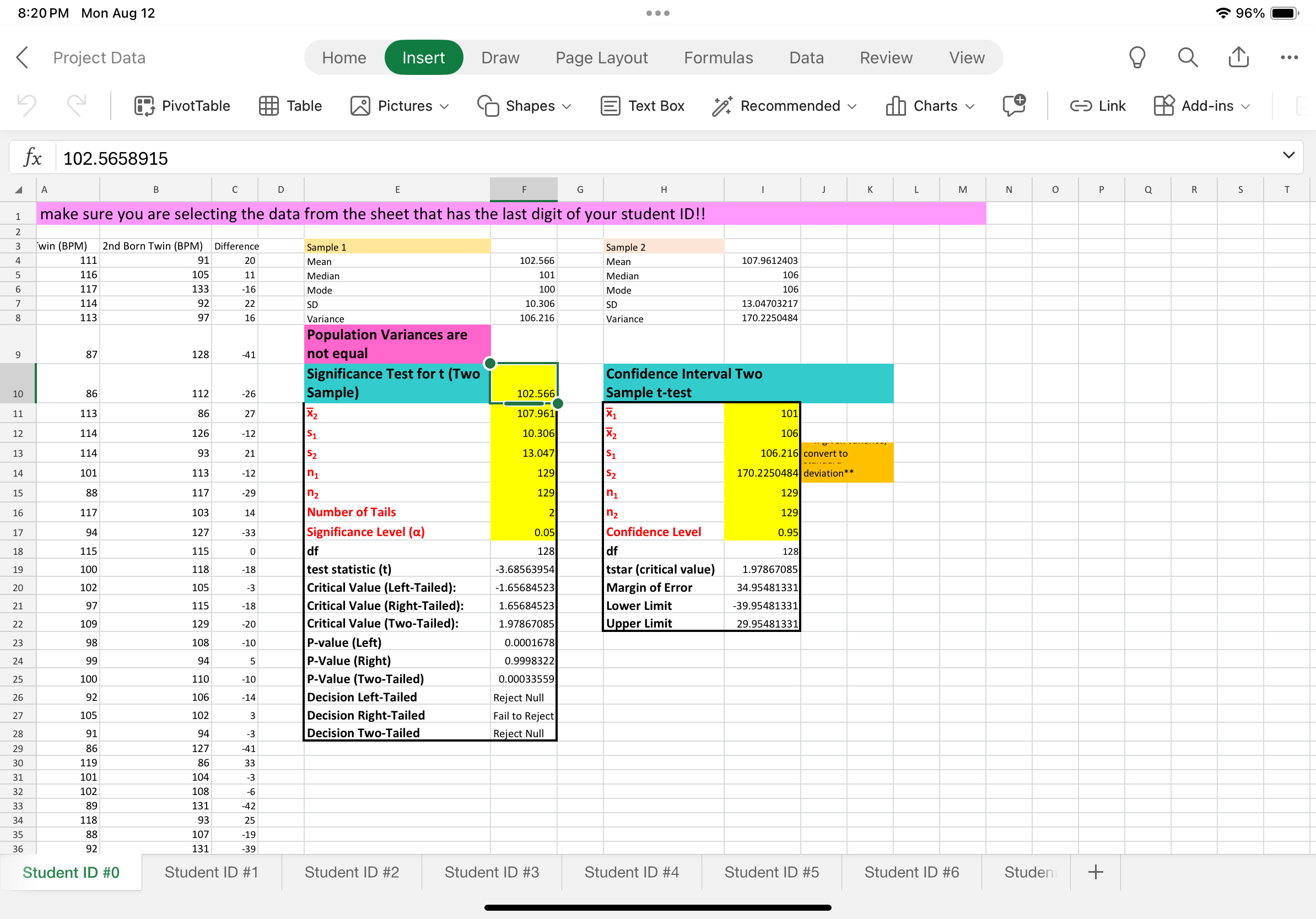Screen dimensions: 1316x919
Task: Click the select-all corner triangle
Action: tap(18, 190)
